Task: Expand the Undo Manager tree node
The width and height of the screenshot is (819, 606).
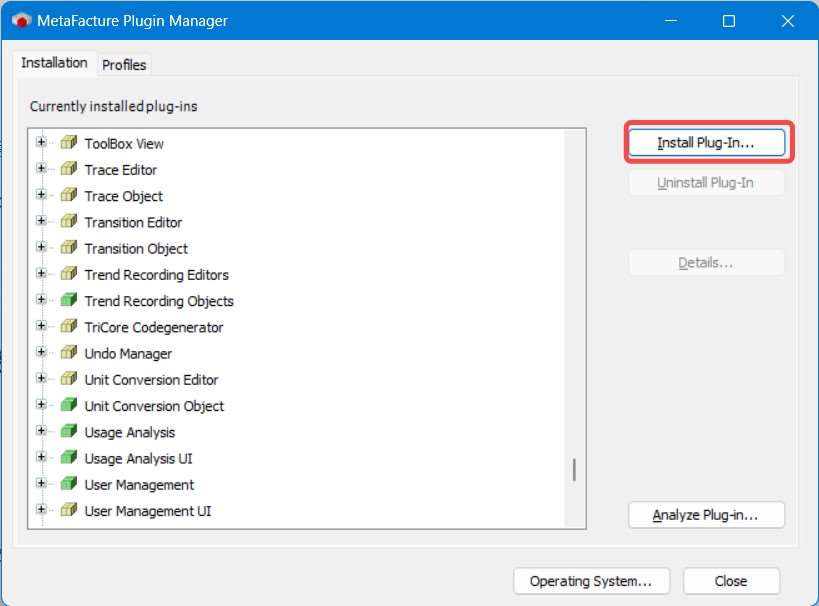Action: pos(41,352)
